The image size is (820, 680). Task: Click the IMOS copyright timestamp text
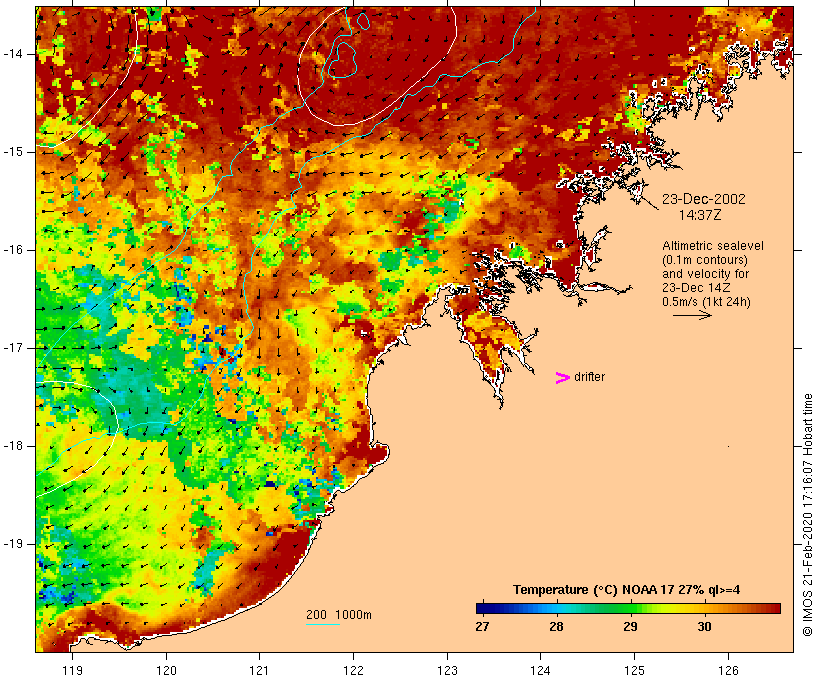807,515
